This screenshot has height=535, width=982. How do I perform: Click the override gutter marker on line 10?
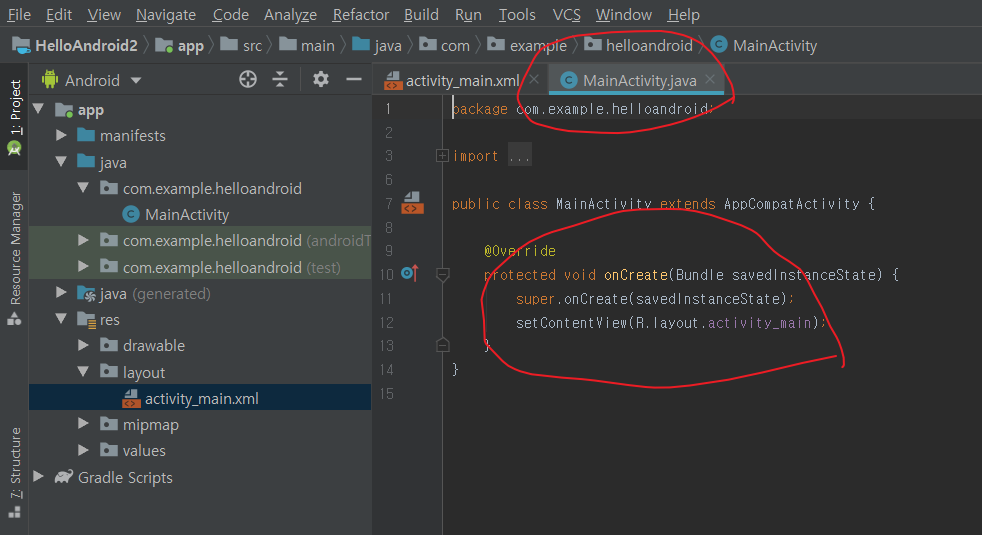coord(410,273)
